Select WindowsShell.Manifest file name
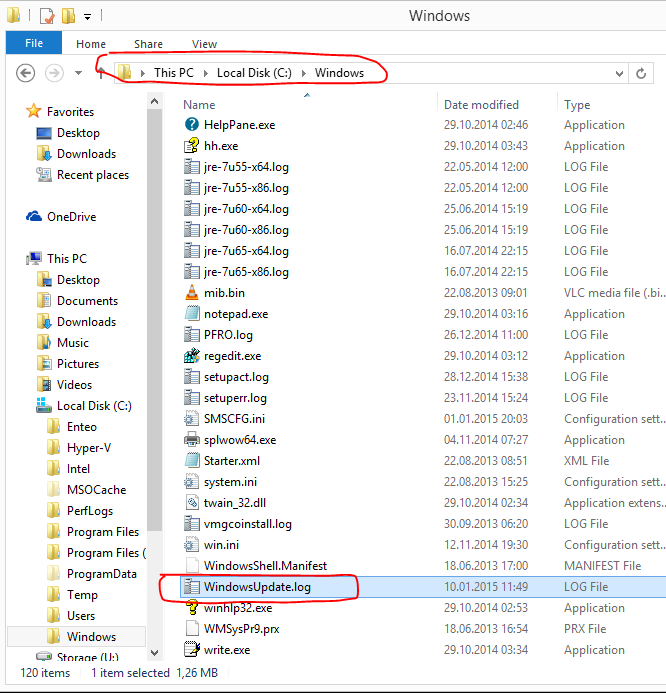The height and width of the screenshot is (693, 666). point(265,566)
